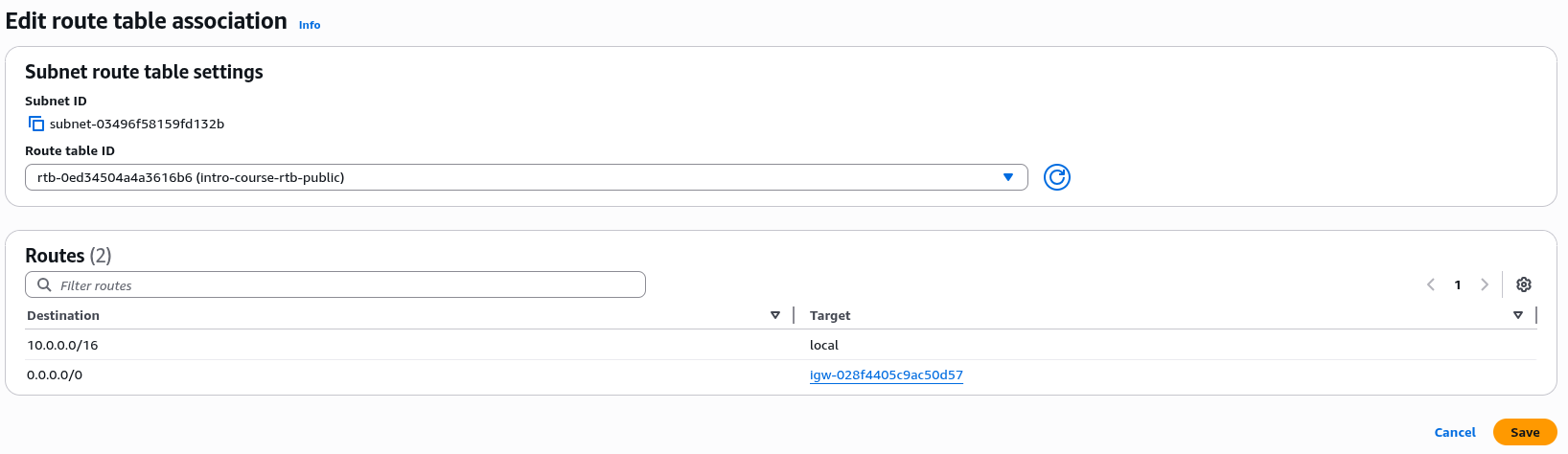
Task: Sort routes by Destination column arrow
Action: [x=775, y=315]
